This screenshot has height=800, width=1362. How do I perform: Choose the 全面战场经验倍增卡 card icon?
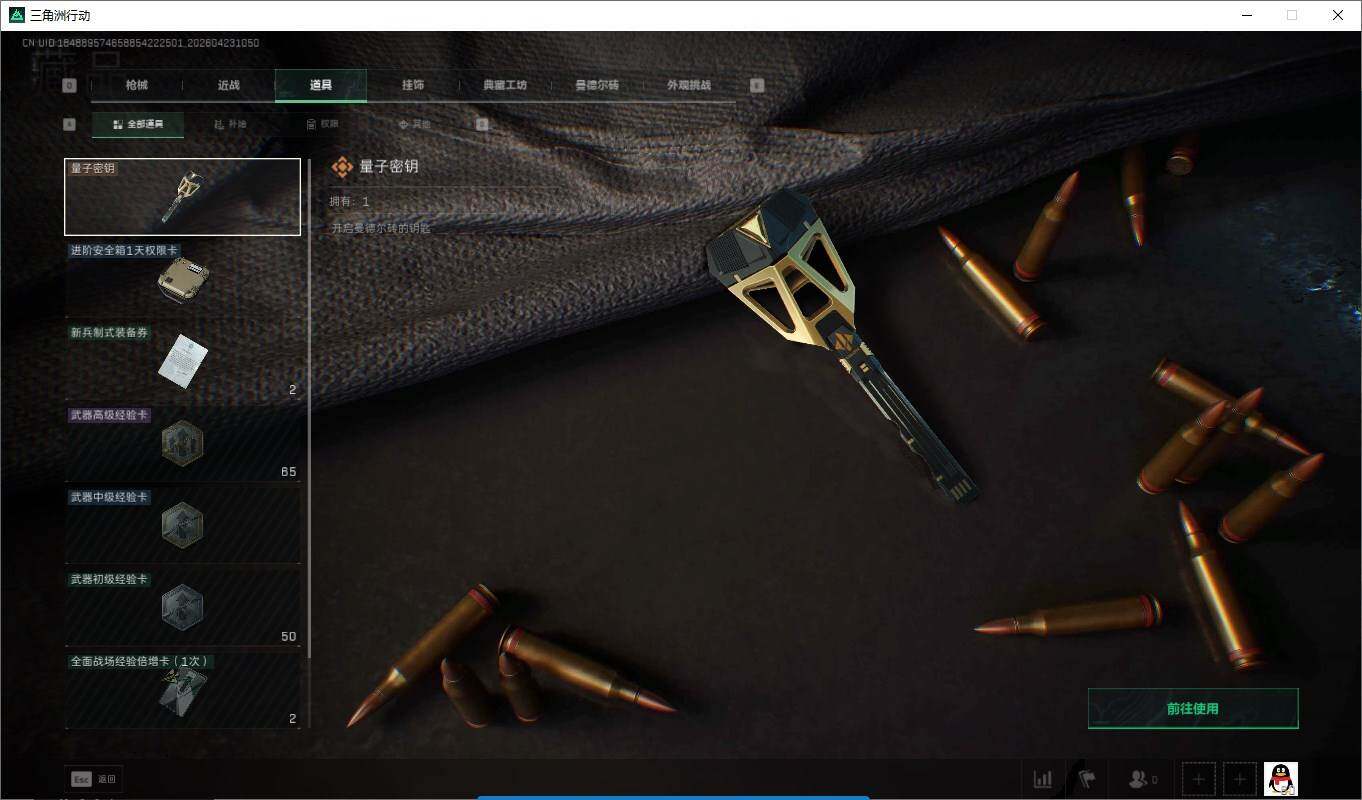(183, 694)
